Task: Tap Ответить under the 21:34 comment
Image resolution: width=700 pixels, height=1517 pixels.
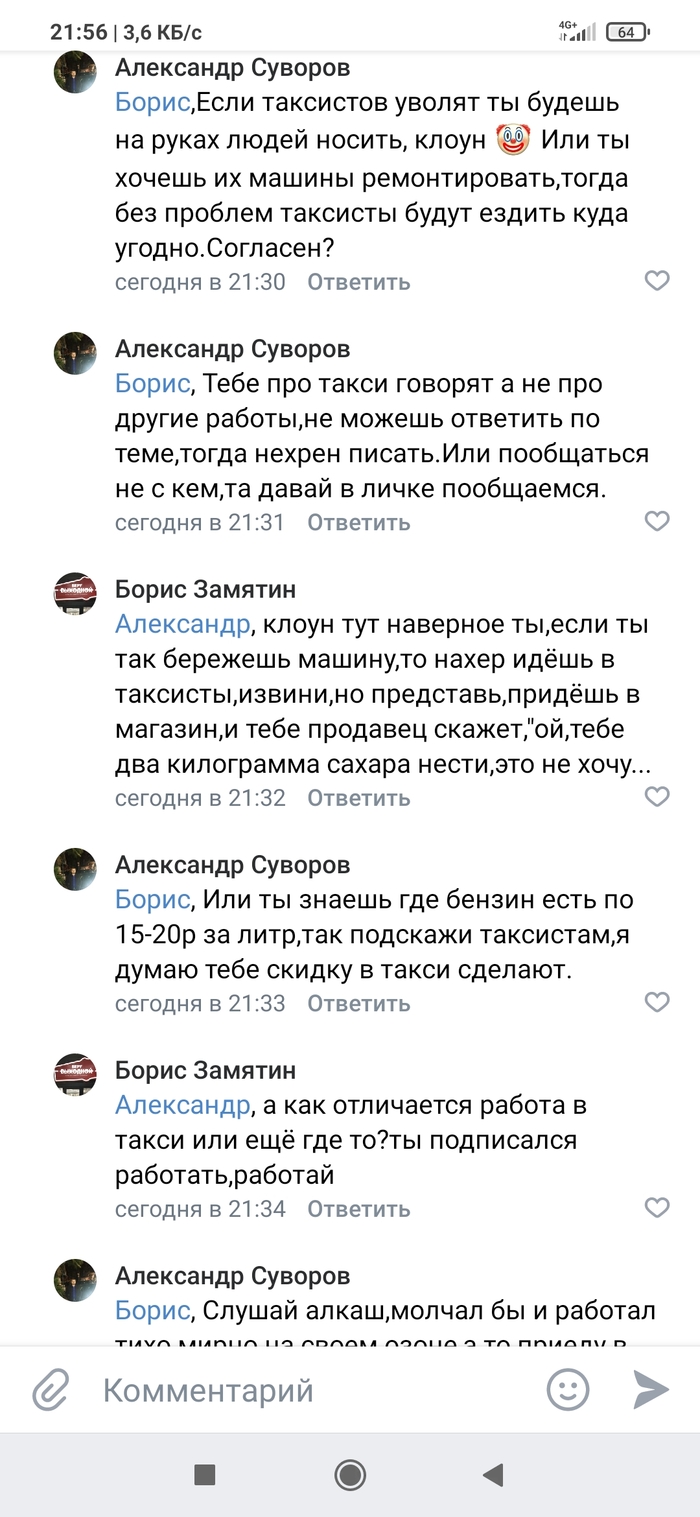Action: tap(358, 1208)
